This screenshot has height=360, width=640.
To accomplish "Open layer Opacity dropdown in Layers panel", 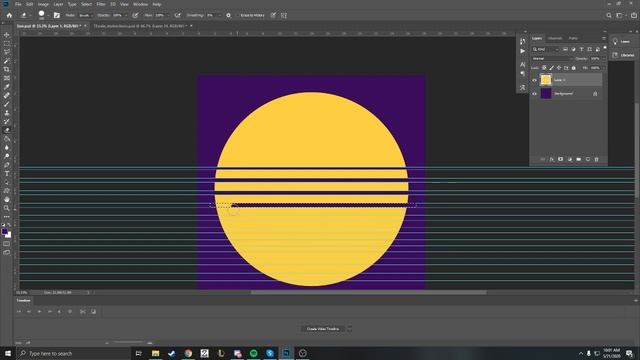I will tap(604, 59).
